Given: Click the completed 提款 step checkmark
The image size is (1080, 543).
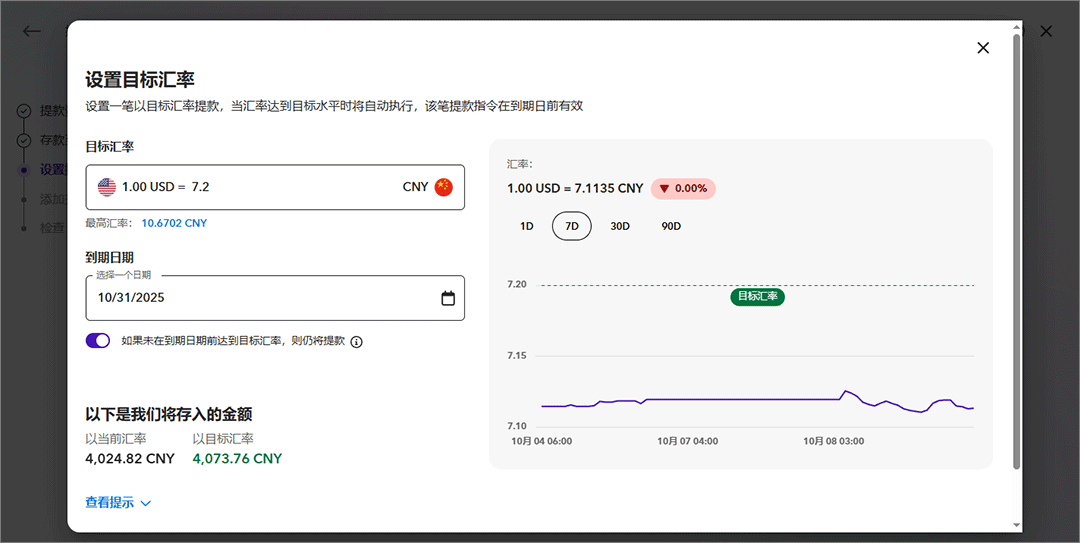Looking at the screenshot, I should coord(24,111).
